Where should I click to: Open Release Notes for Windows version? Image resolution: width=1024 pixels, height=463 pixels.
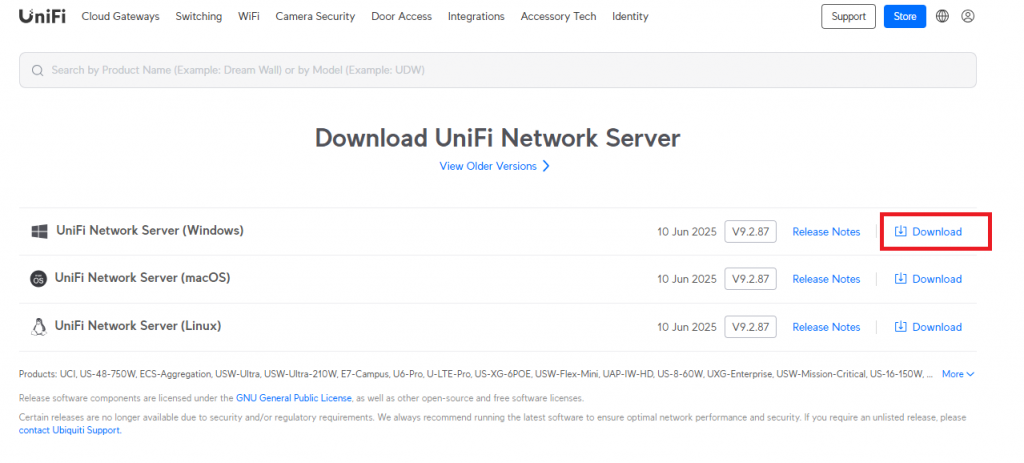pos(826,232)
